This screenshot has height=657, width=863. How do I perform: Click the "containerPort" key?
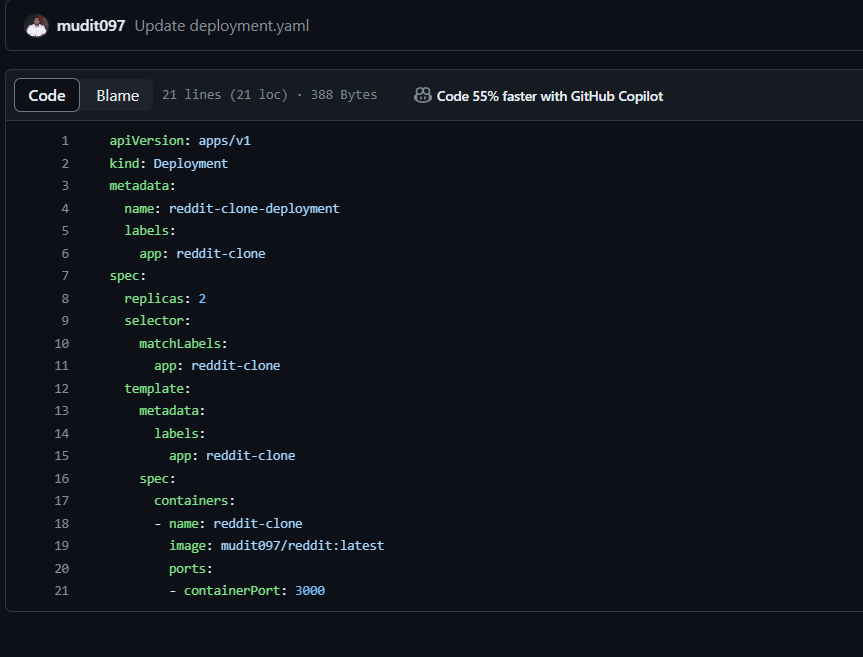pos(232,591)
